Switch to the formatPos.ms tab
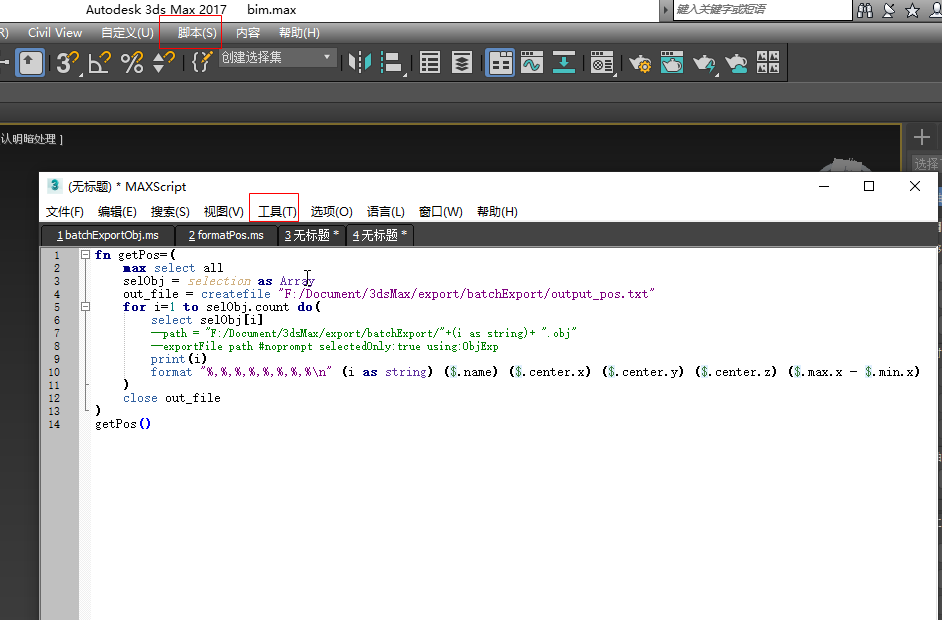The height and width of the screenshot is (620, 942). point(226,236)
